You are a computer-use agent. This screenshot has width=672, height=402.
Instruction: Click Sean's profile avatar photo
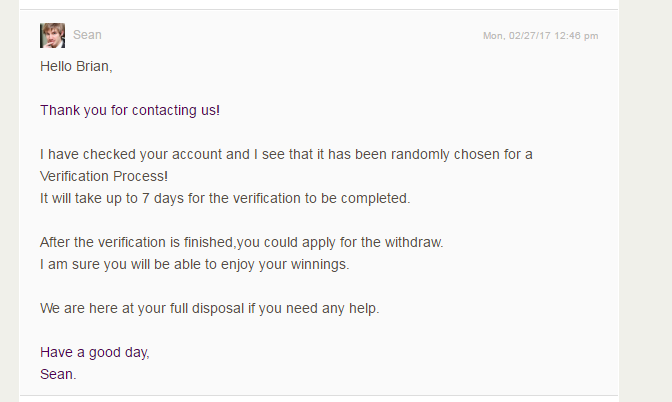click(x=52, y=35)
